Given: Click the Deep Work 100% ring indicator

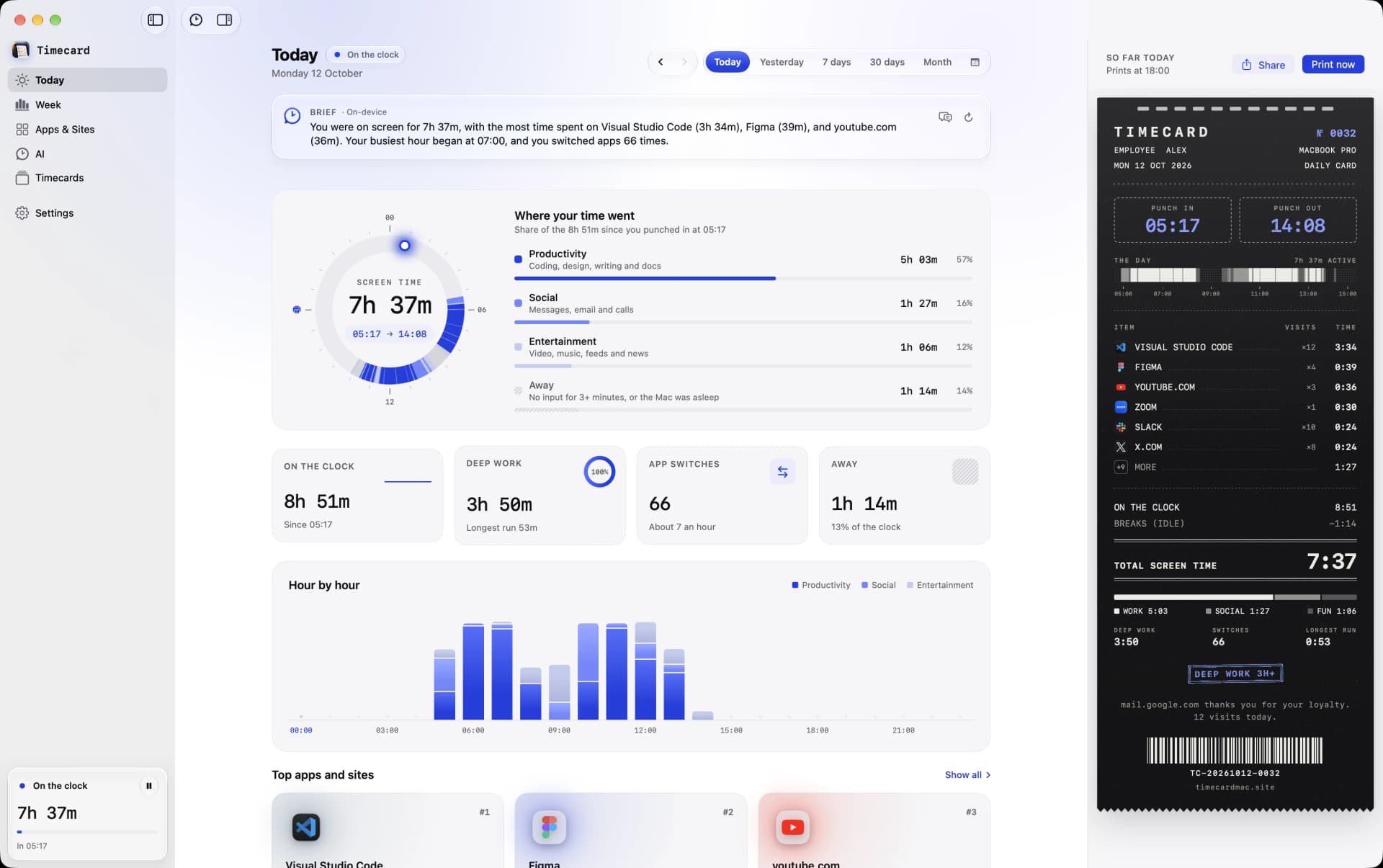Looking at the screenshot, I should coord(599,472).
